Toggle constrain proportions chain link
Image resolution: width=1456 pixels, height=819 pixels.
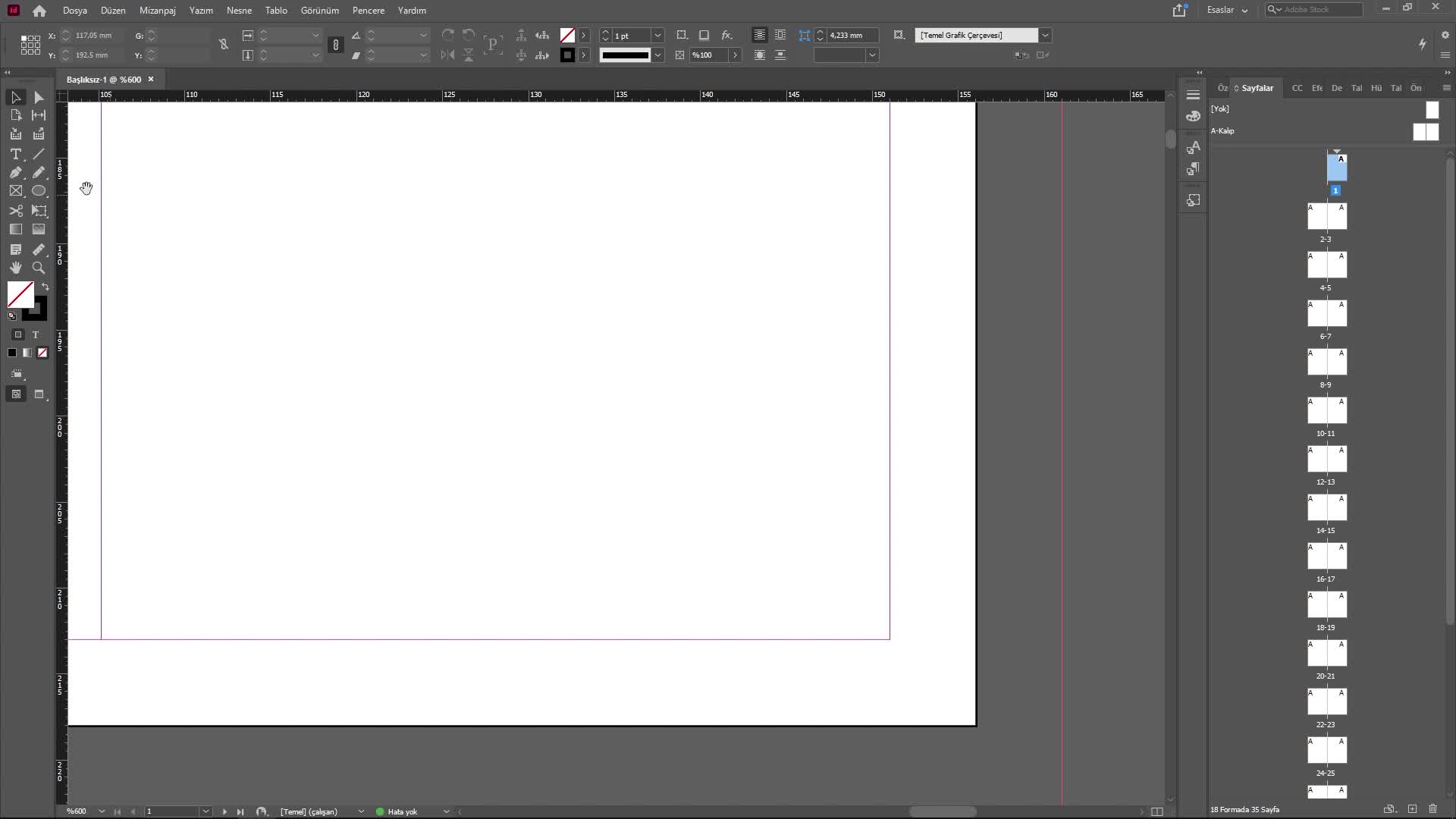336,45
